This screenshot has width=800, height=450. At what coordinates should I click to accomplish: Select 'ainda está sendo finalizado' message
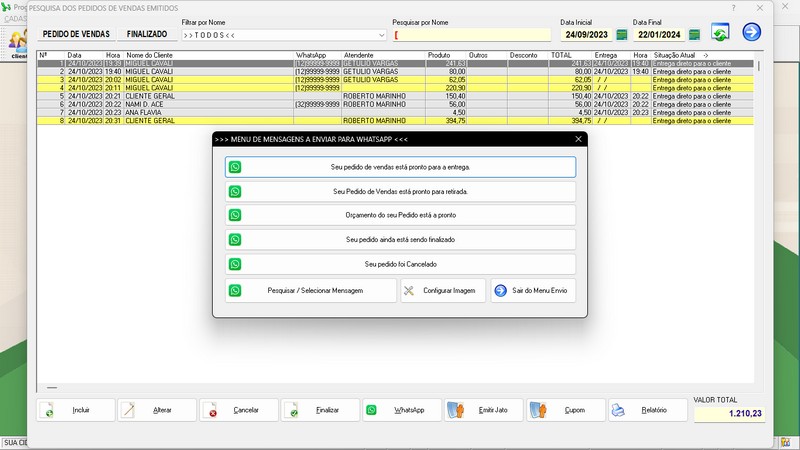(x=400, y=239)
